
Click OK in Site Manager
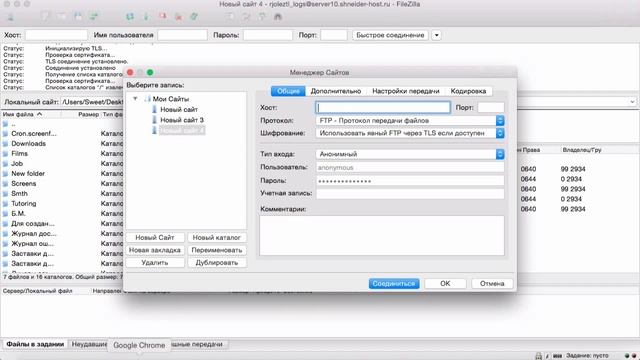coord(445,283)
